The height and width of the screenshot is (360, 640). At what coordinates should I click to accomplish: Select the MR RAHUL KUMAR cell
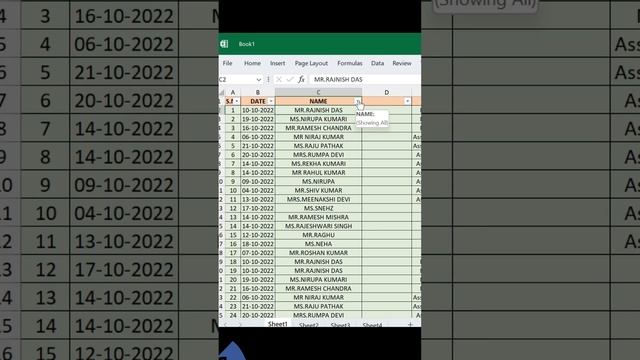(318, 173)
